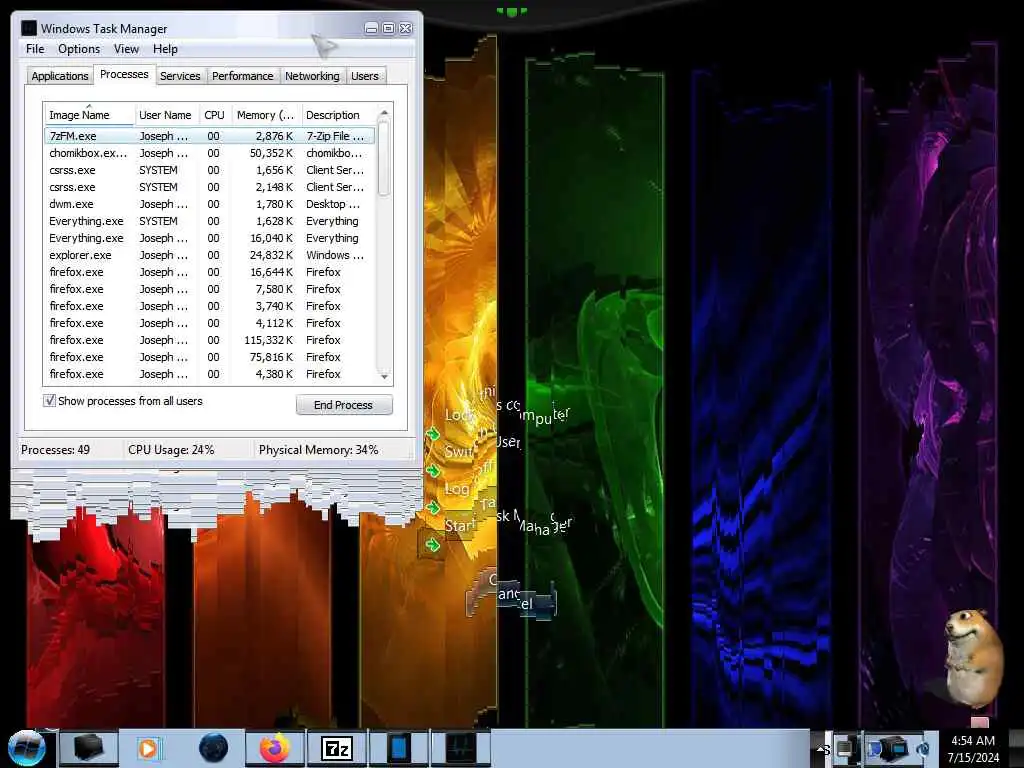Select firefox.exe using 4,380 K

(x=210, y=374)
